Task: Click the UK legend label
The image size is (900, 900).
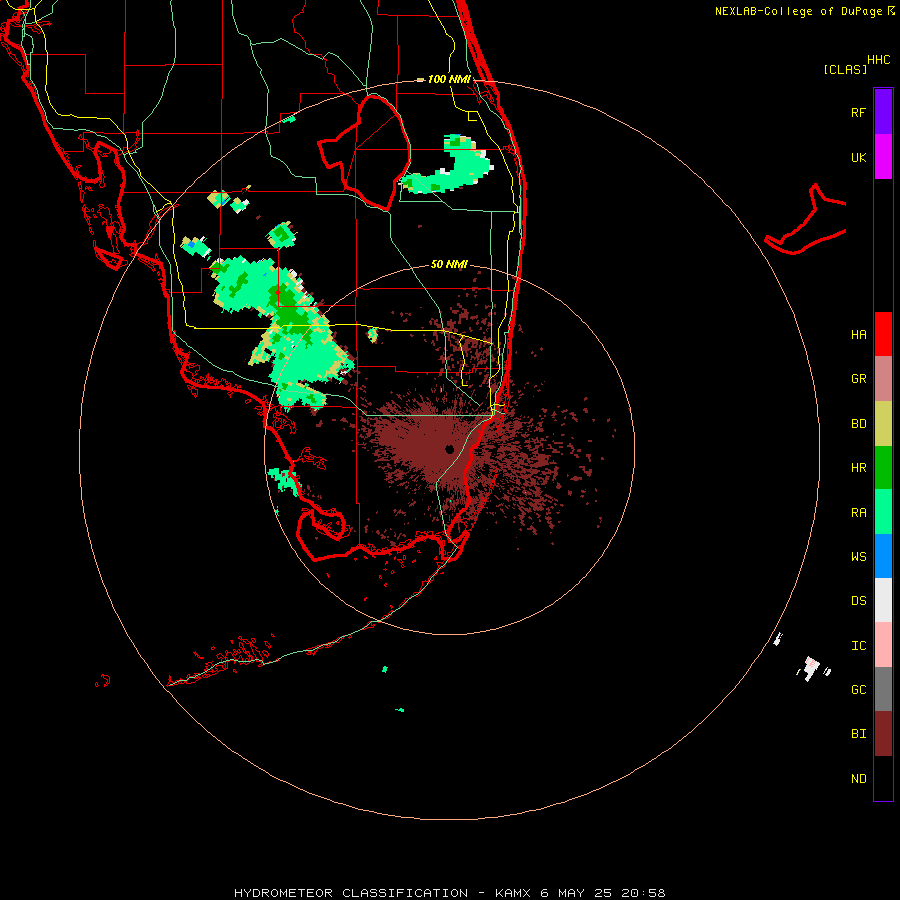Action: click(858, 157)
